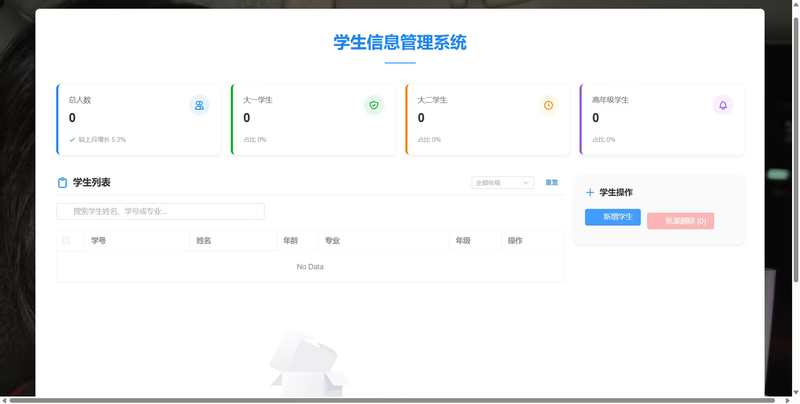Open the 全部年级 grade filter dropdown
Image resolution: width=800 pixels, height=404 pixels.
502,183
